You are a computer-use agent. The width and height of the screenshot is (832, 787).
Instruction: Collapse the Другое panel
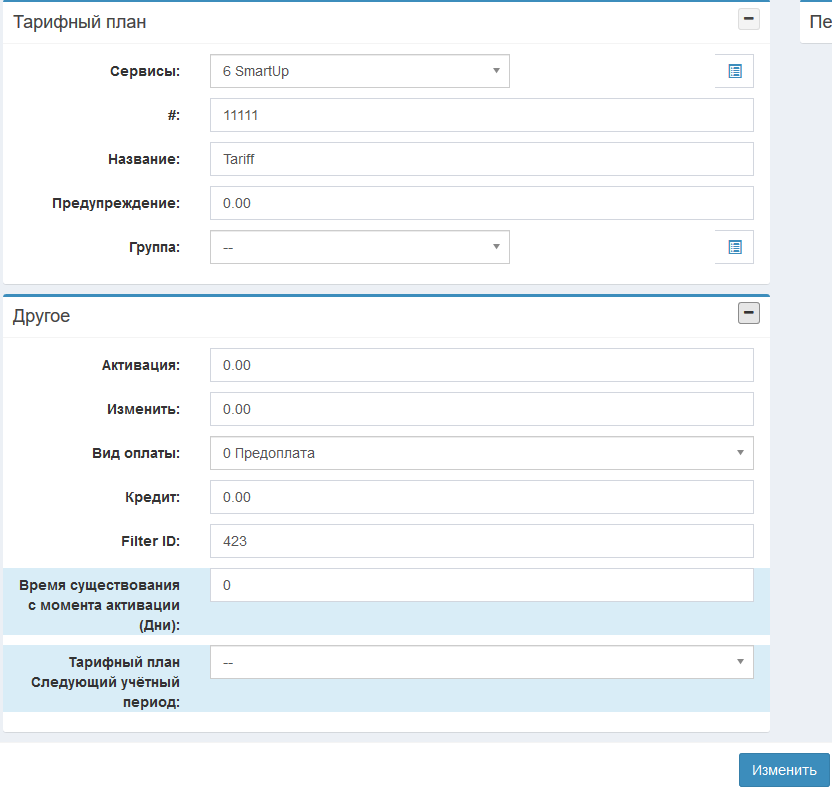click(748, 314)
